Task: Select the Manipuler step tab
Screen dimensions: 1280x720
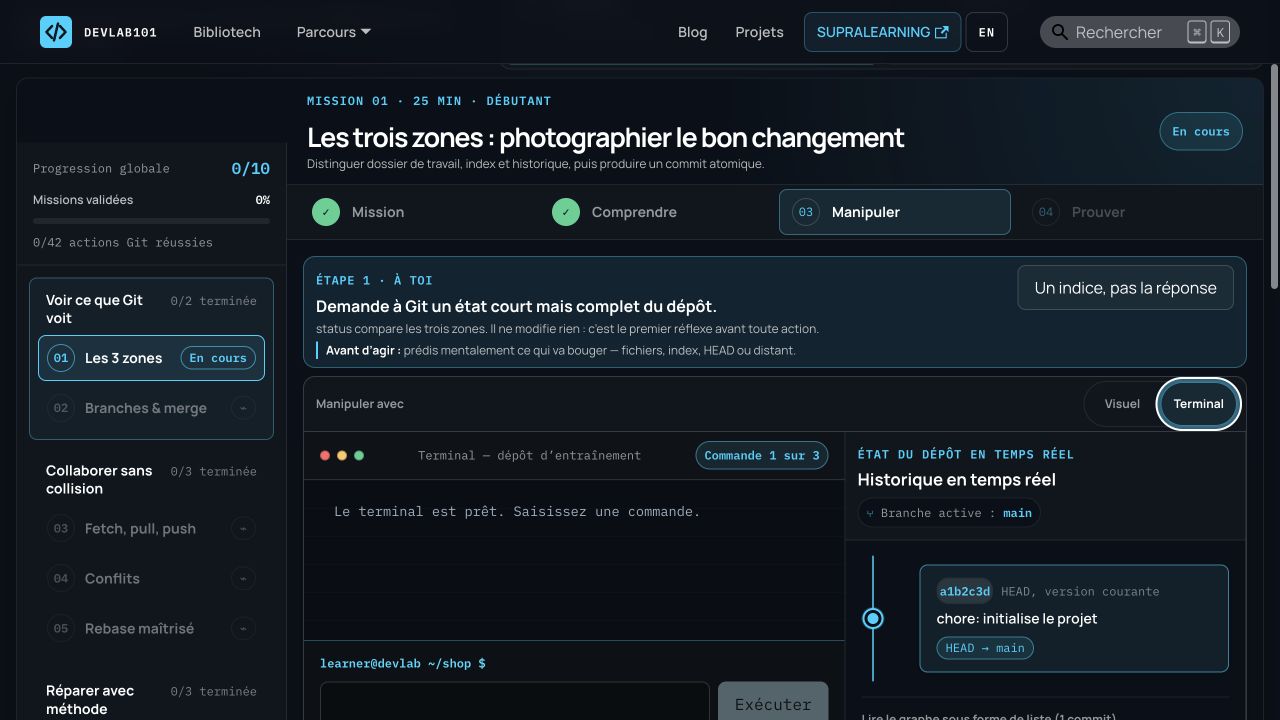Action: [895, 212]
